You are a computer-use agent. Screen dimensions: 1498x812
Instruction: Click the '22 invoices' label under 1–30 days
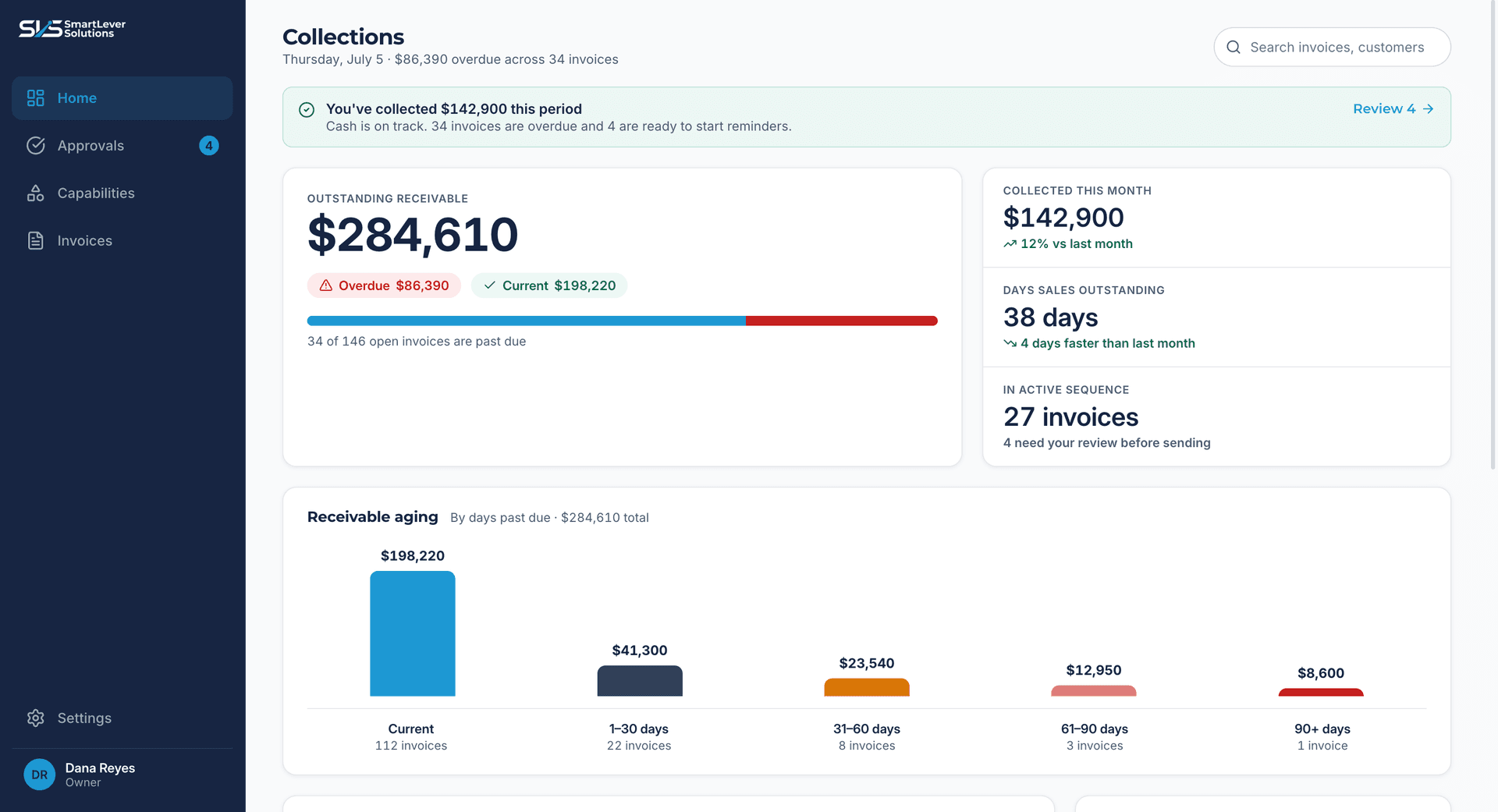(639, 746)
